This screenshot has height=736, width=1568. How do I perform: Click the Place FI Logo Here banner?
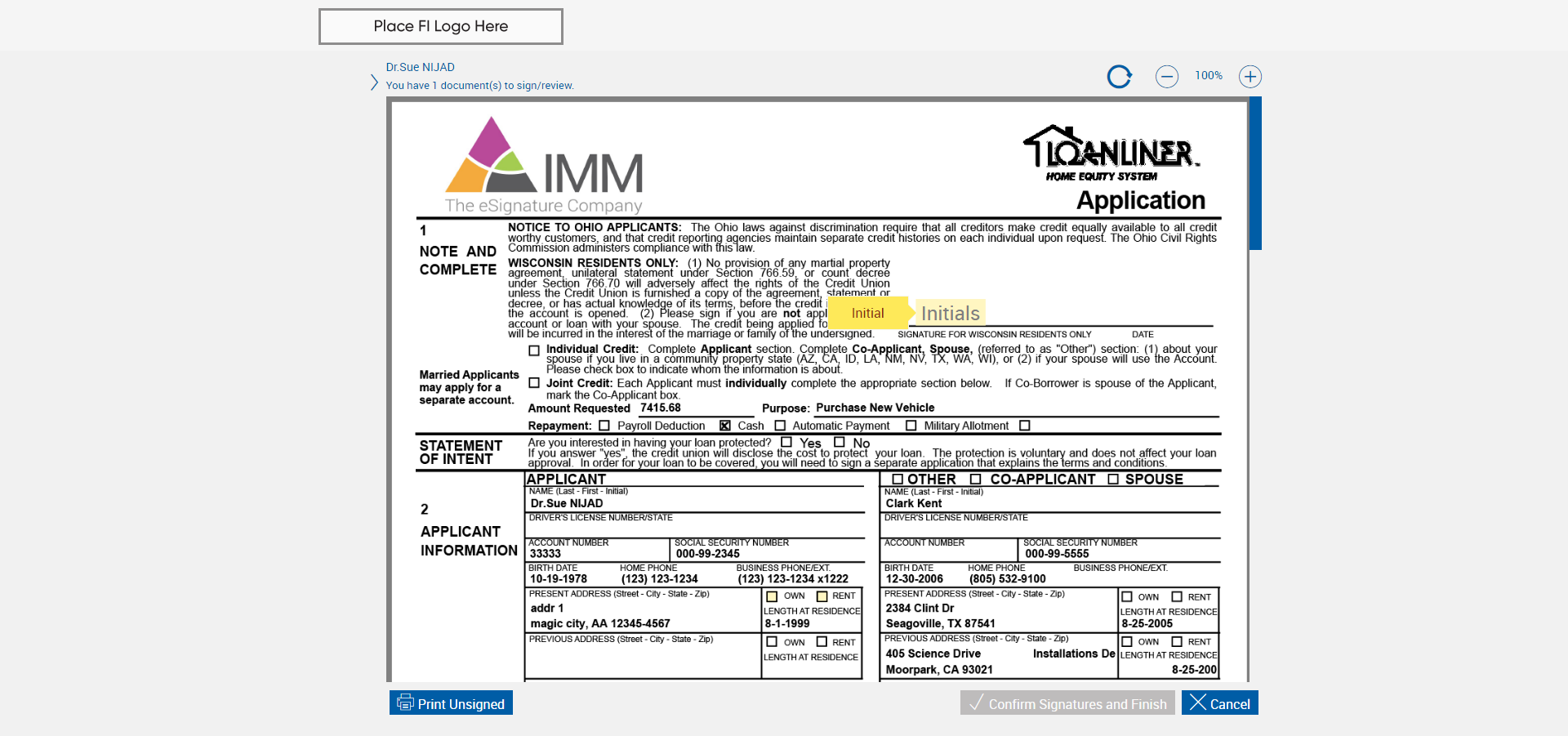point(441,26)
